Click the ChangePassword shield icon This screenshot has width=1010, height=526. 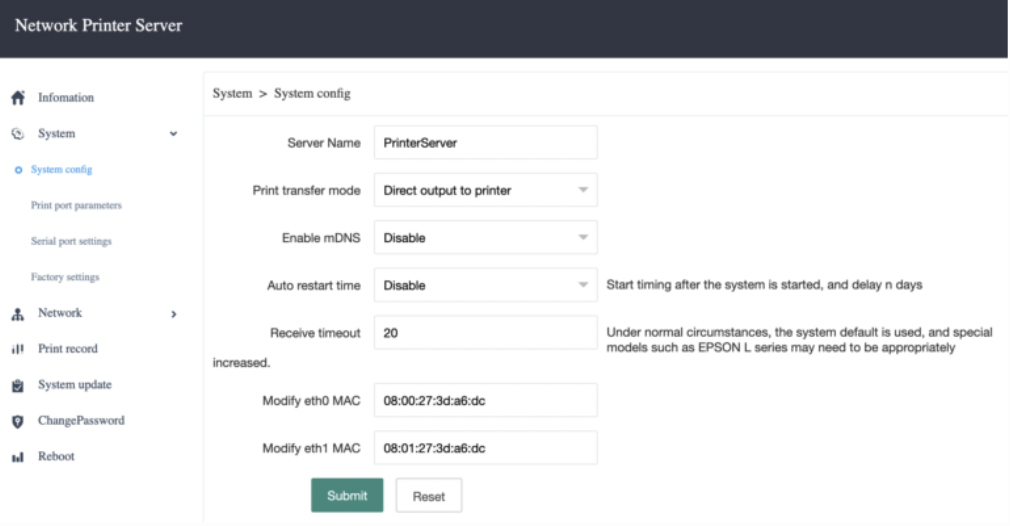[x=17, y=421]
